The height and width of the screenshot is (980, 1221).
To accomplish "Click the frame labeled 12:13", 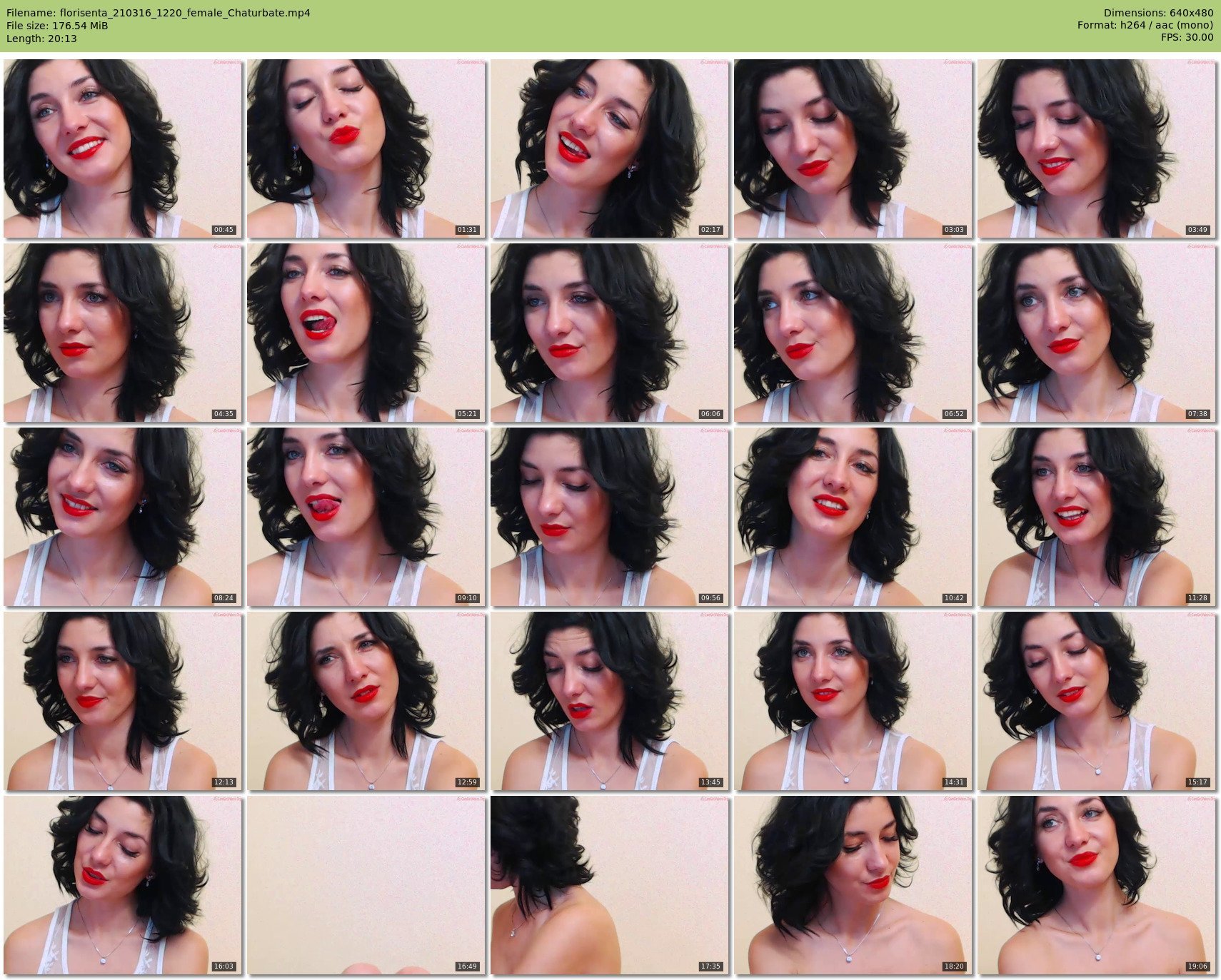I will tap(122, 701).
